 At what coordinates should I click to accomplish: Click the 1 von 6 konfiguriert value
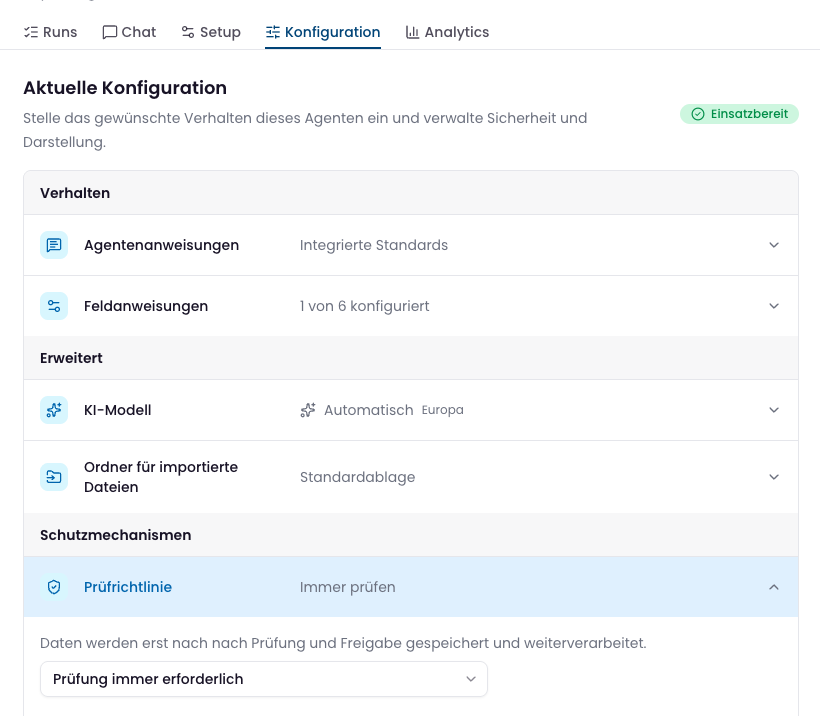pyautogui.click(x=365, y=306)
